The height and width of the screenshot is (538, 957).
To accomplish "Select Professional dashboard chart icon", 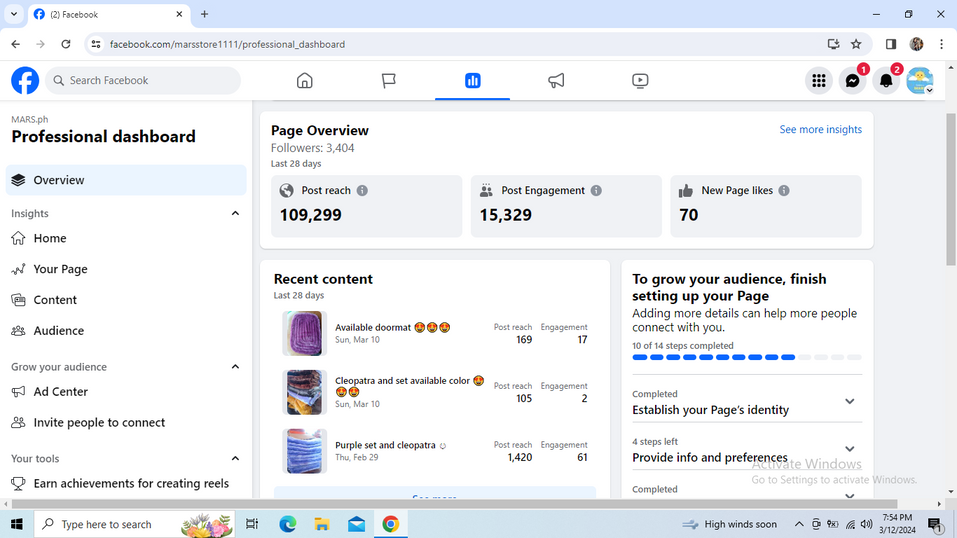I will (x=472, y=81).
